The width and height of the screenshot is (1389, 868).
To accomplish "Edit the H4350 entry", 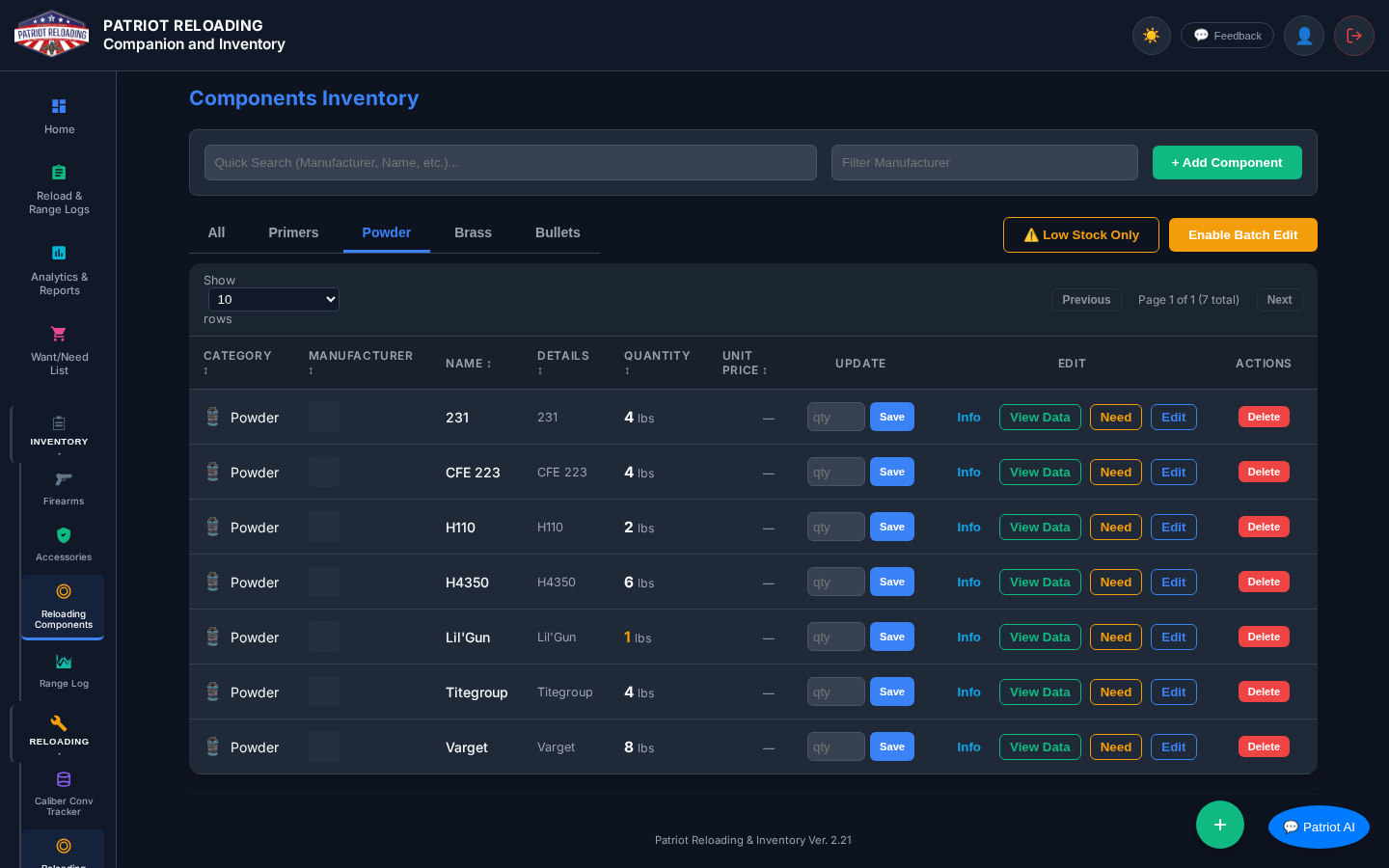I will [x=1174, y=582].
